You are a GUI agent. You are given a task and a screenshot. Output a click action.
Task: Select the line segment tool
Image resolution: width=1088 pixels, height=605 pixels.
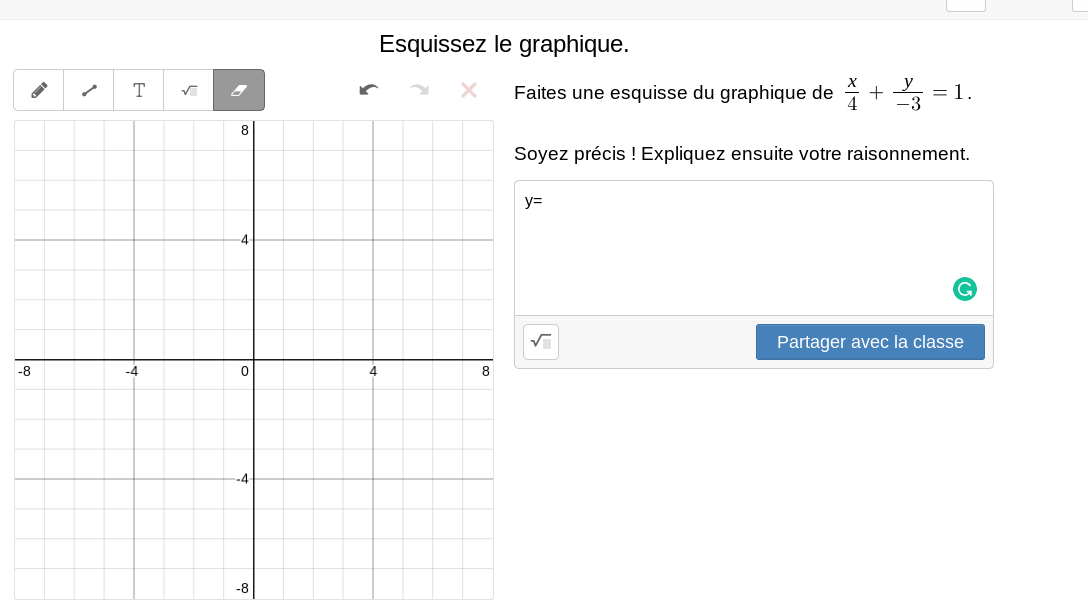point(89,90)
